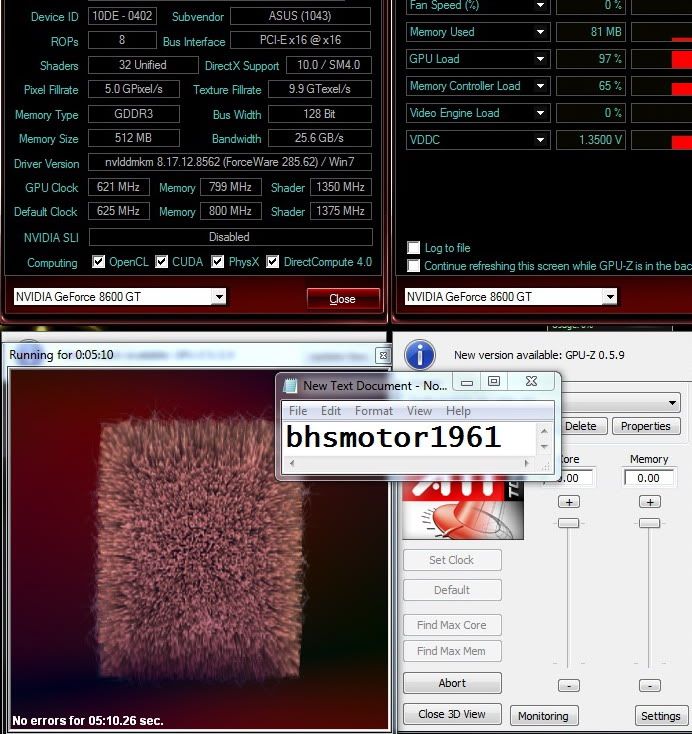Open View menu in Notepad

pyautogui.click(x=419, y=411)
